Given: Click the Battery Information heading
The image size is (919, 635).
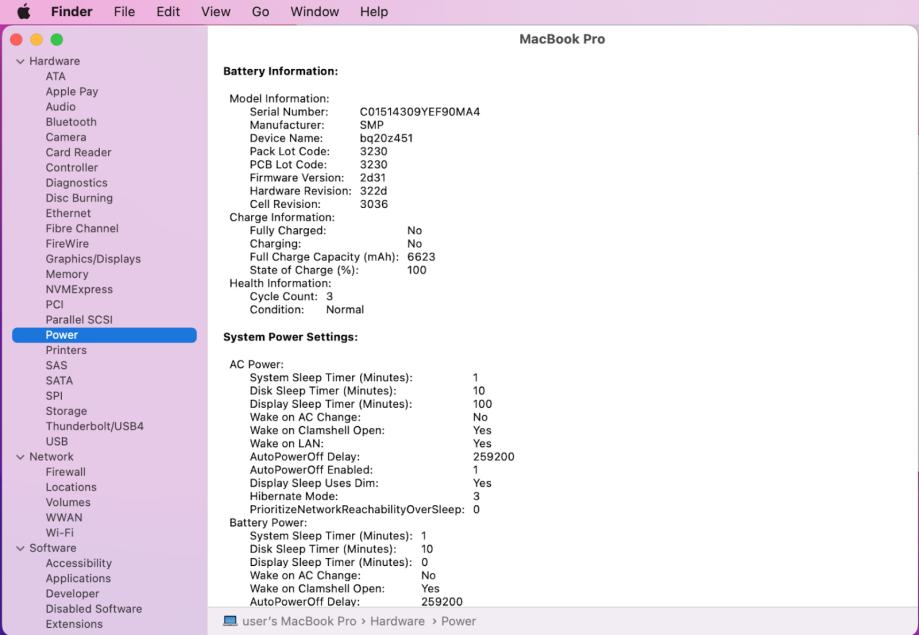Looking at the screenshot, I should point(281,72).
